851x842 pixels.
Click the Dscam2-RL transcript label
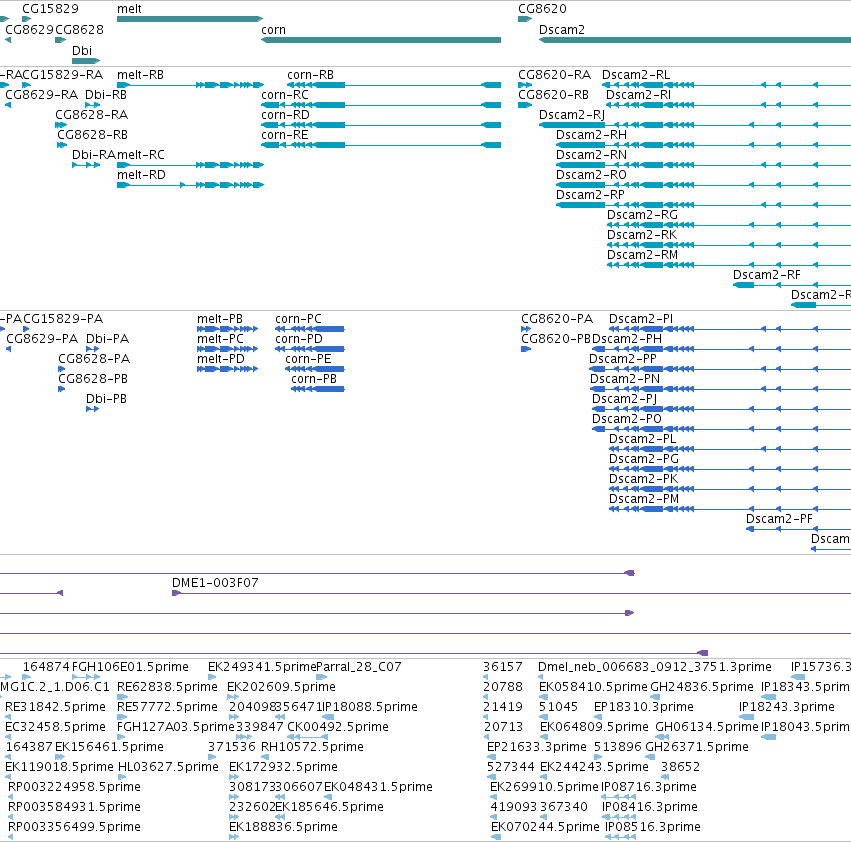[636, 75]
